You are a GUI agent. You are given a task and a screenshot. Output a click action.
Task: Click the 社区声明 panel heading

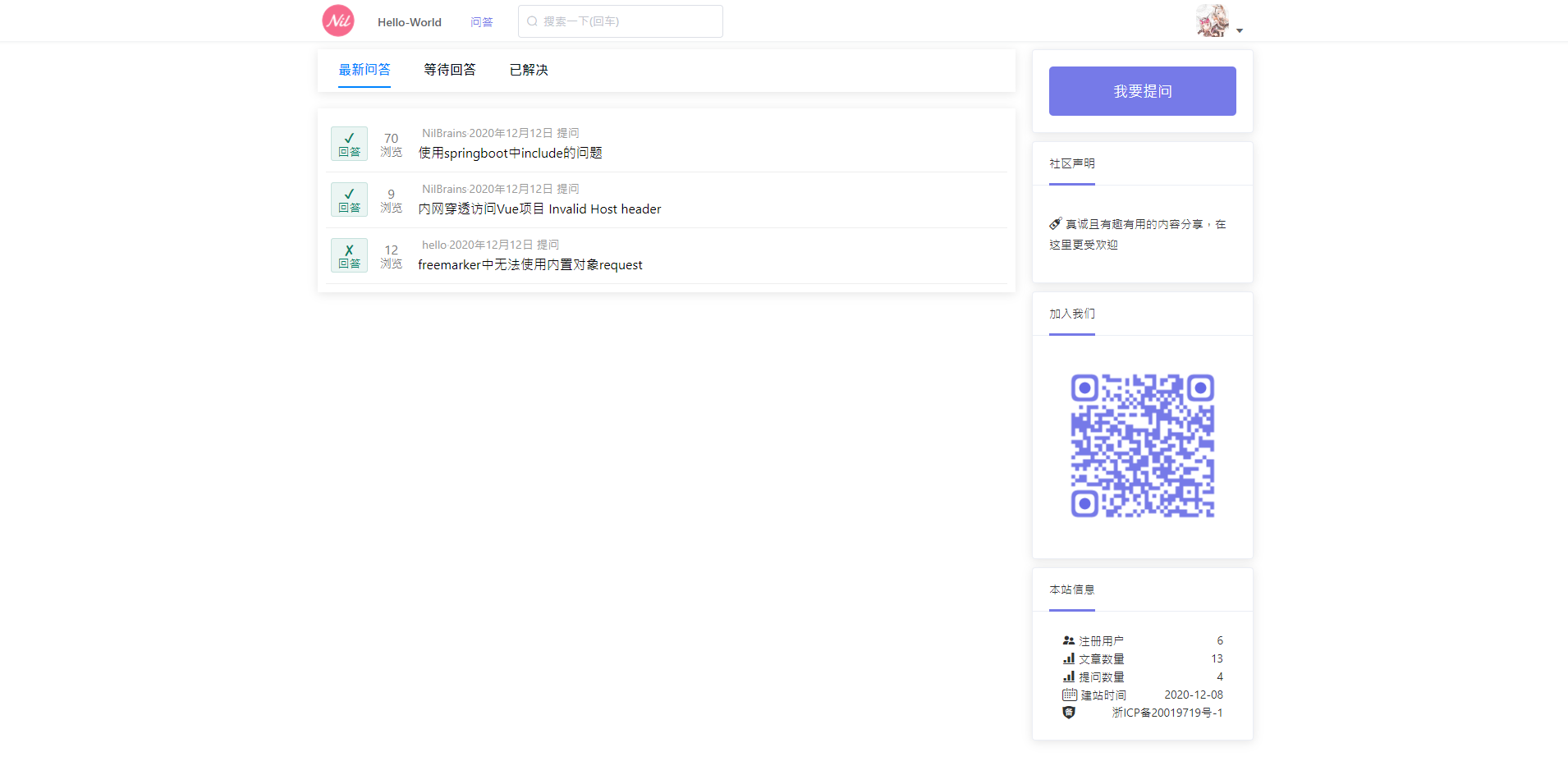(1072, 163)
